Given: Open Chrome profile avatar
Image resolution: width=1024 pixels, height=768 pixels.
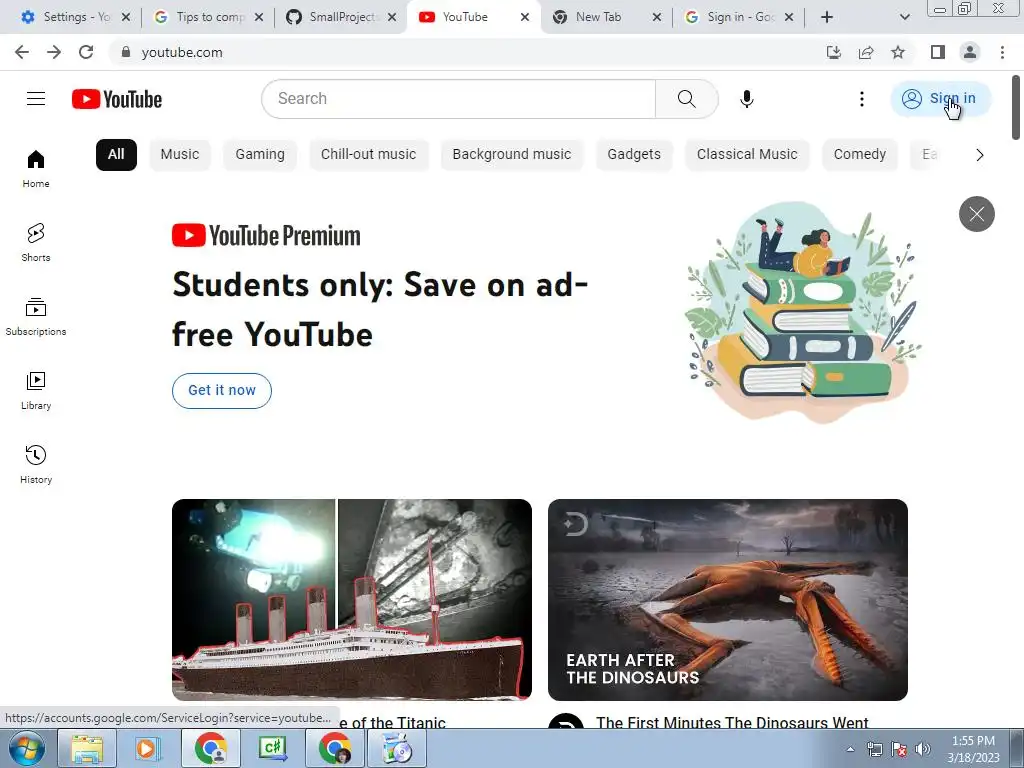Looking at the screenshot, I should coord(970,52).
